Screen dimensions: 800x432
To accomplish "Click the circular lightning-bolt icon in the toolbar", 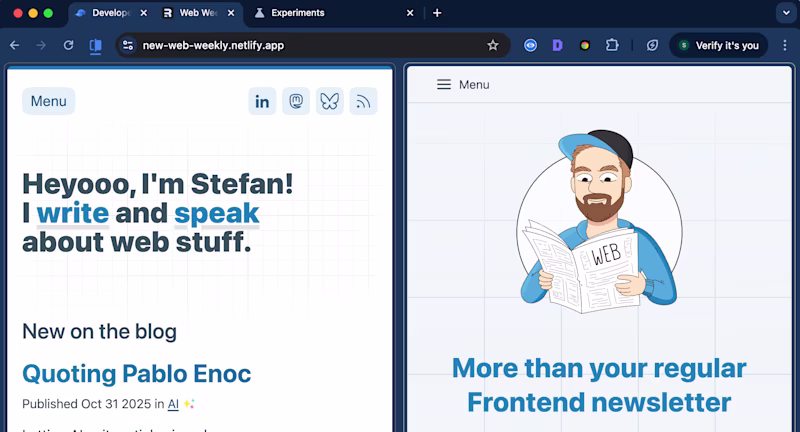I will 652,45.
